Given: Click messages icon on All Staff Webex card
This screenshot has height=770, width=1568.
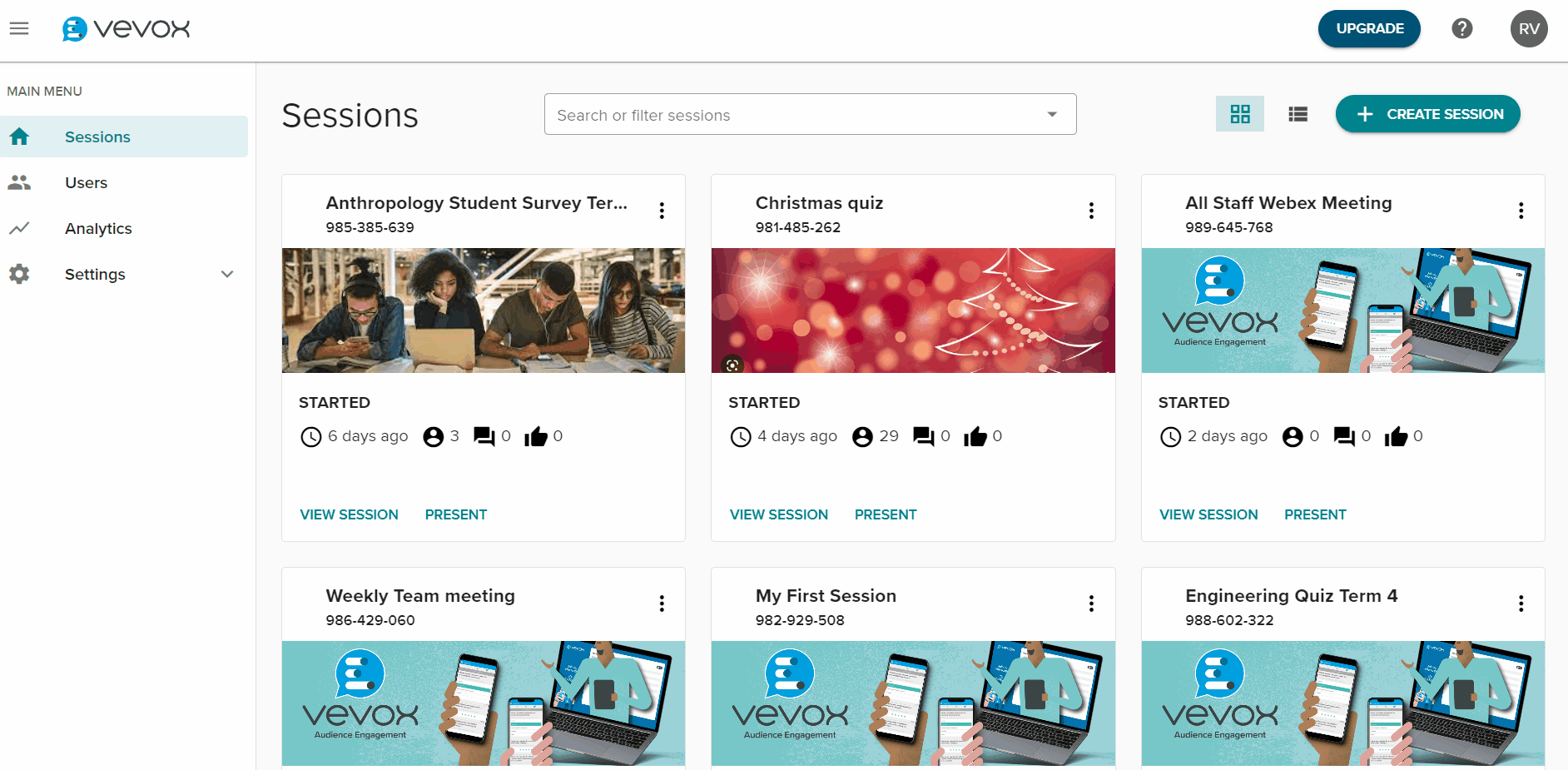Looking at the screenshot, I should tap(1344, 437).
